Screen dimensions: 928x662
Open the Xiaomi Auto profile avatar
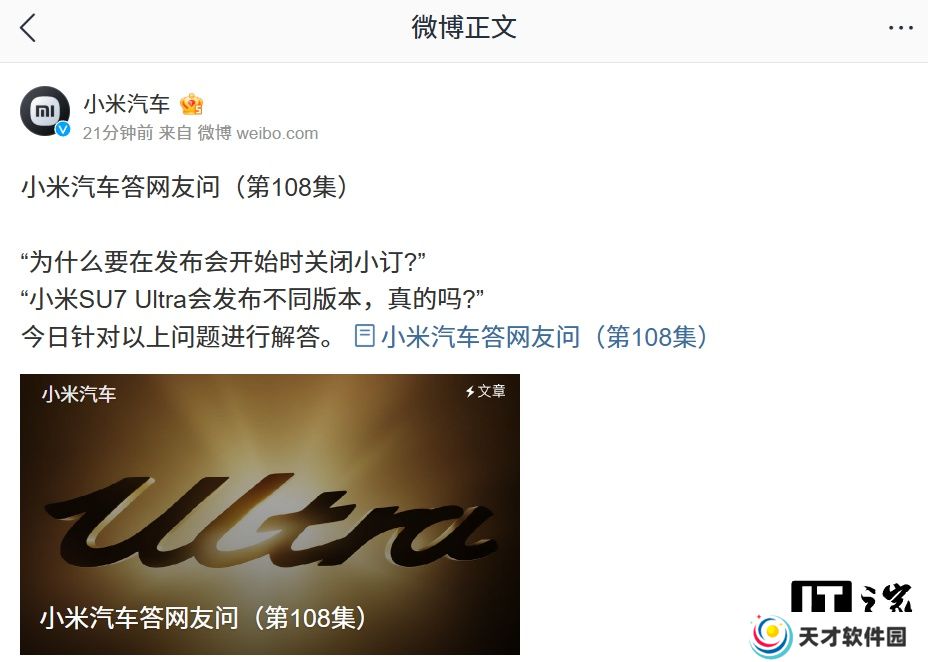pyautogui.click(x=45, y=111)
